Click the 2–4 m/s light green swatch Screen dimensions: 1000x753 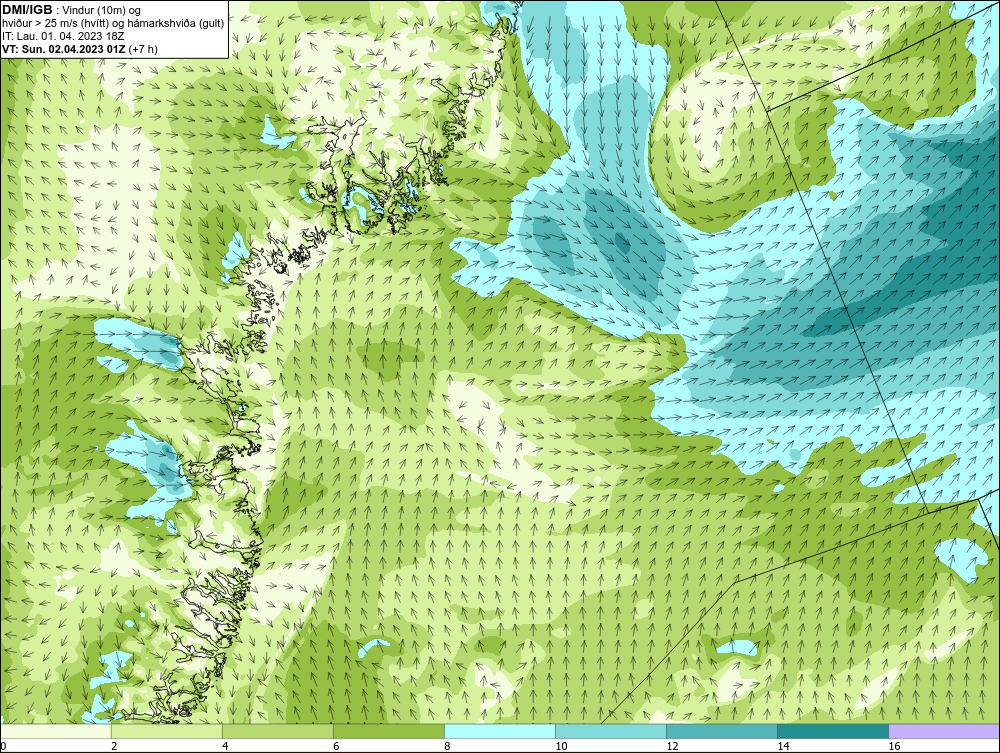click(x=167, y=731)
